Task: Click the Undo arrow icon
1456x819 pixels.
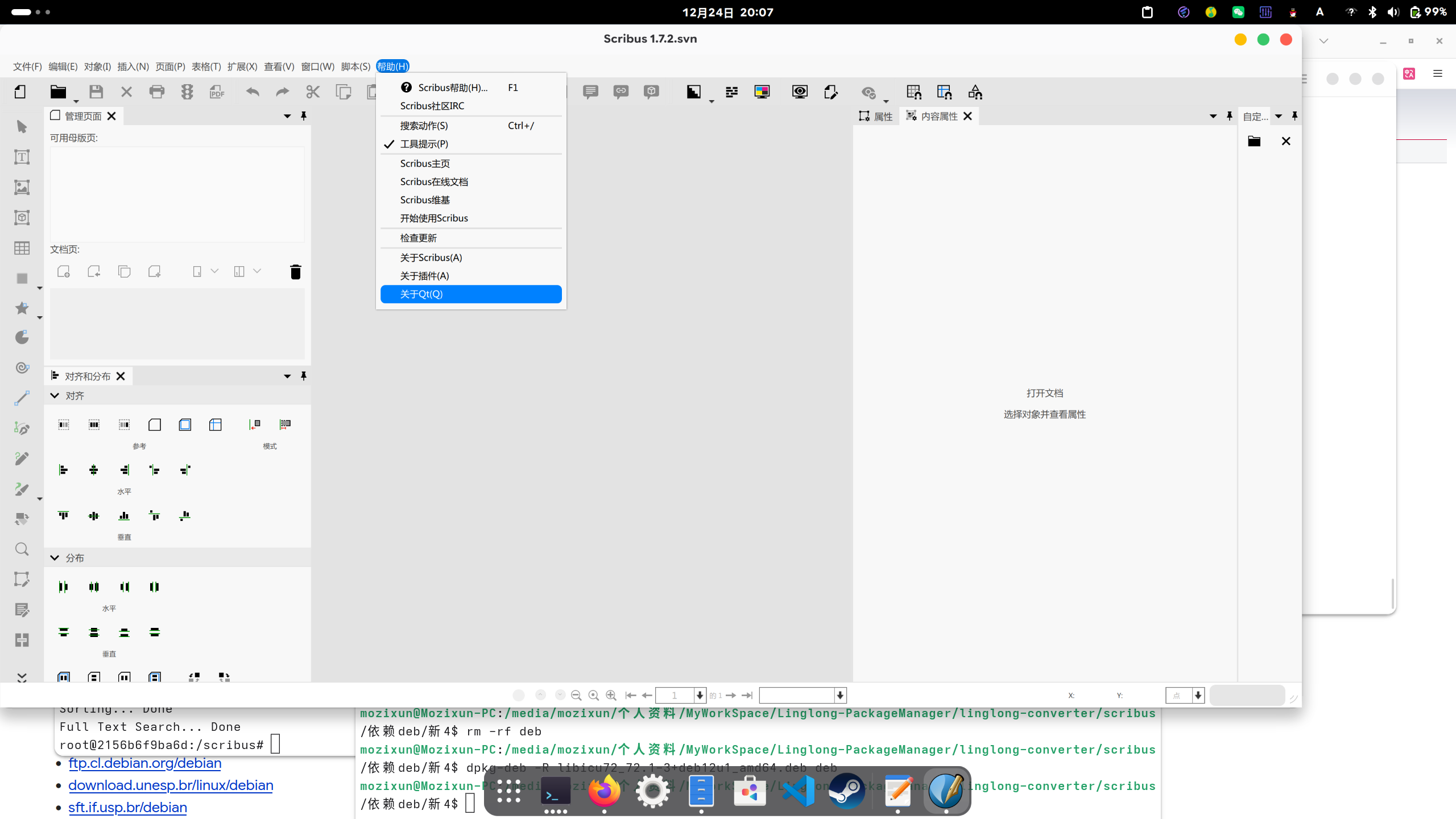Action: click(x=253, y=92)
